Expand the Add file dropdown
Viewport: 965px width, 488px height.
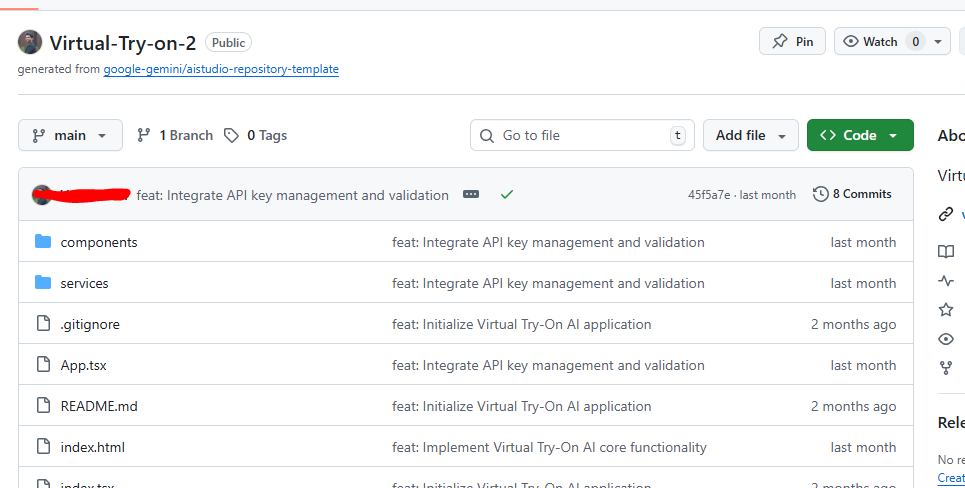pos(750,135)
